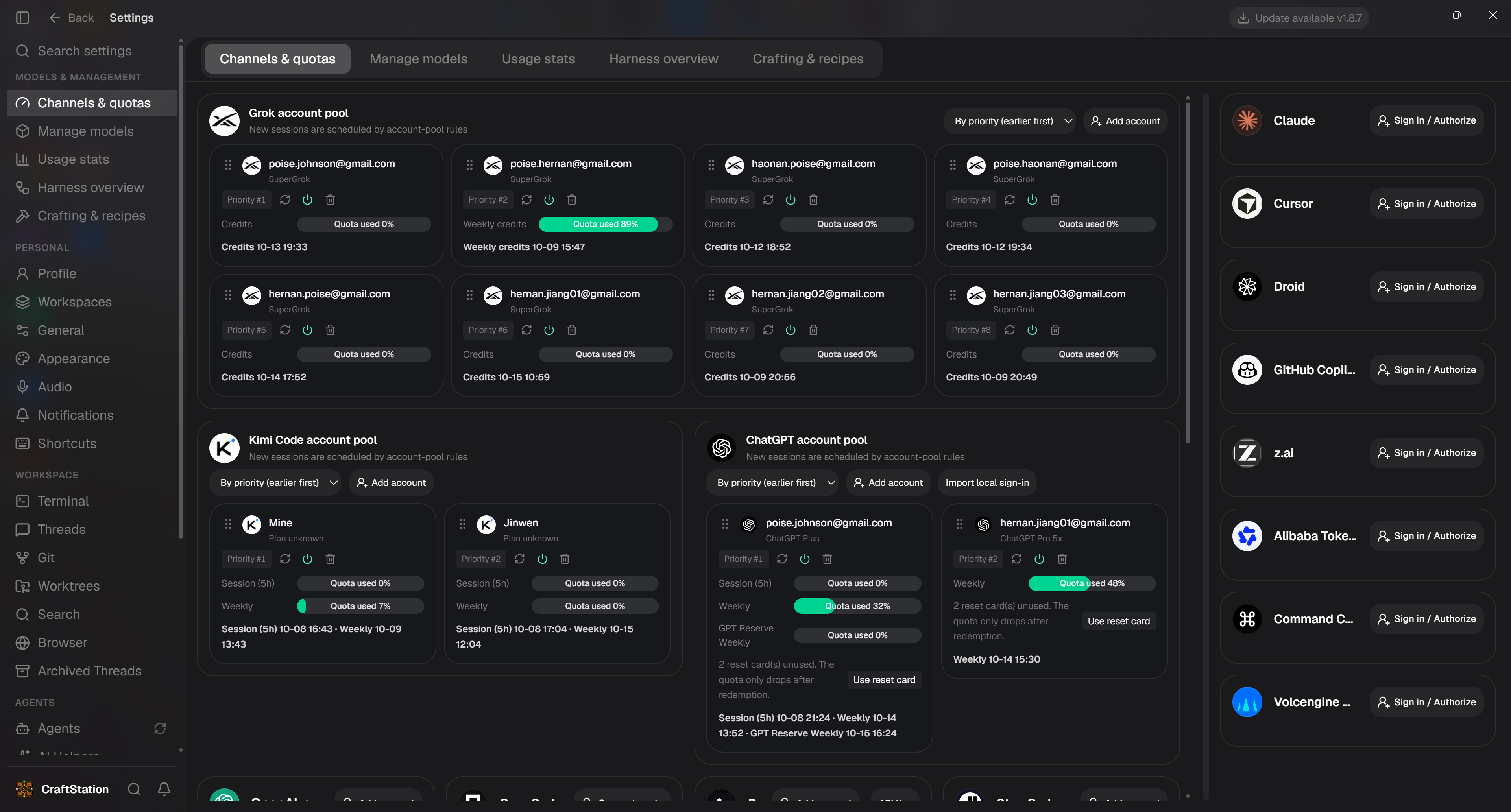
Task: Add account to Grok account pool
Action: click(1125, 121)
